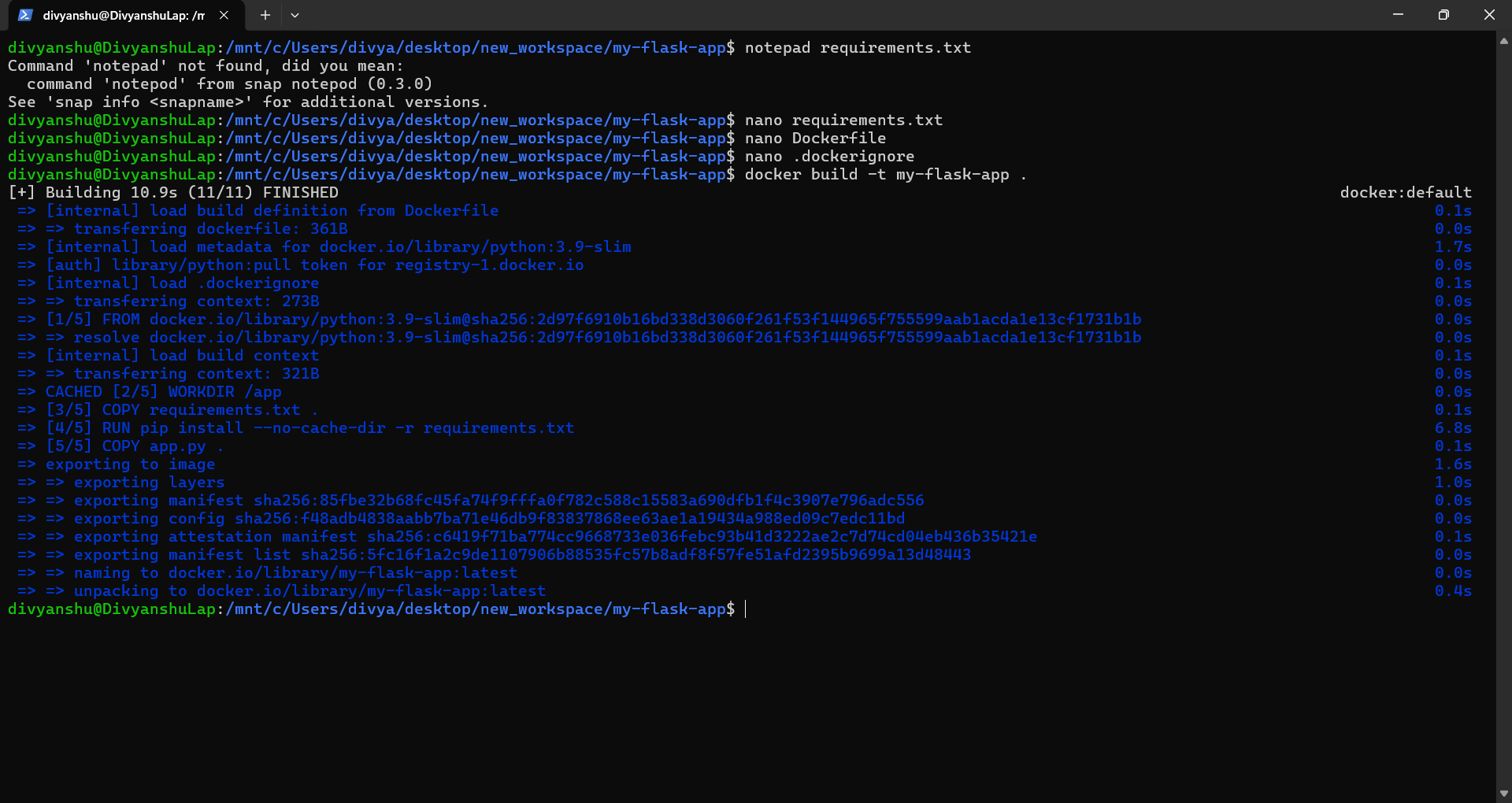Click the Building 10.9s FINISHED status line
The image size is (1512, 803).
[173, 191]
